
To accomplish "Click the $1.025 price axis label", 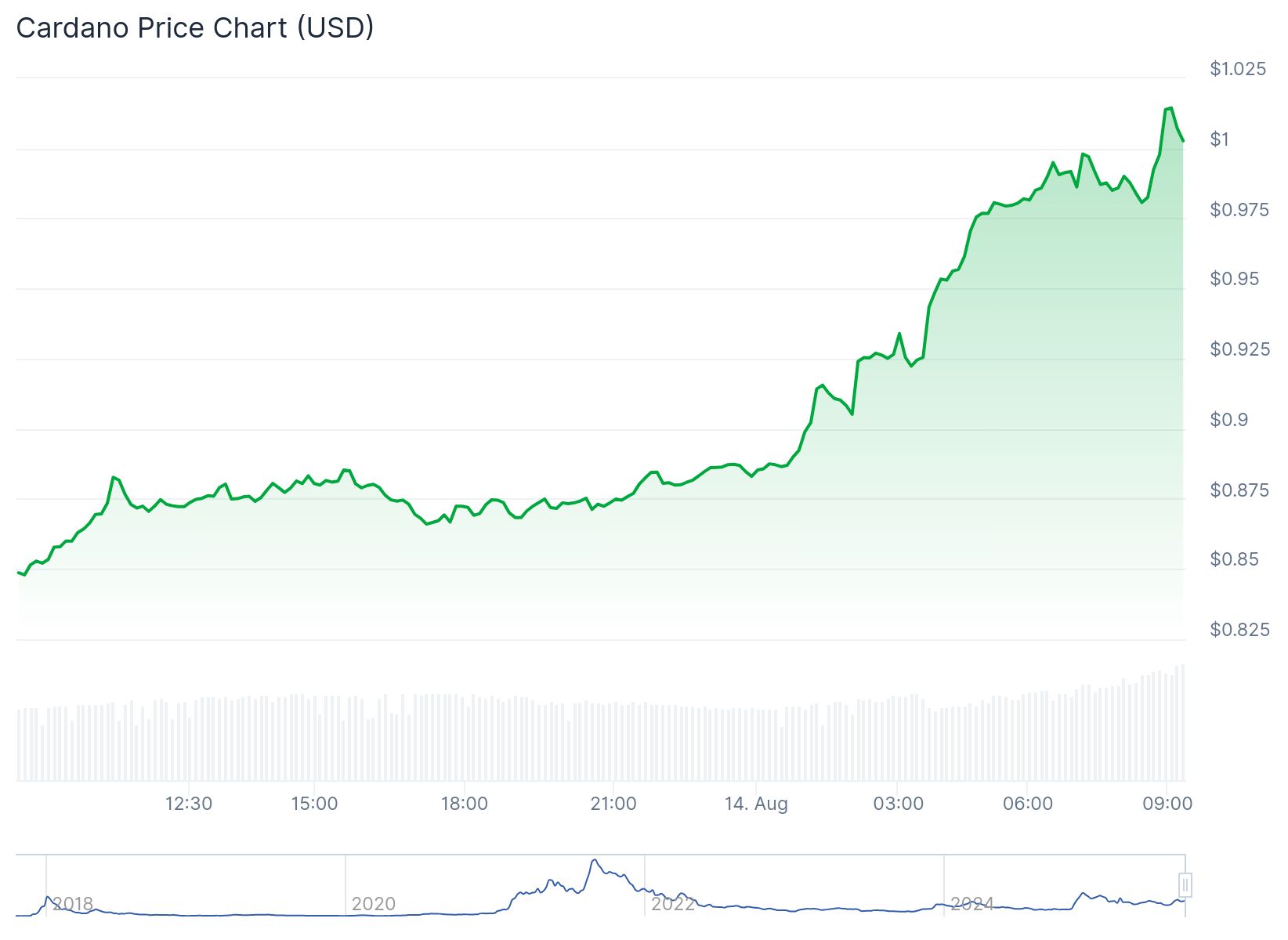I will click(1238, 69).
